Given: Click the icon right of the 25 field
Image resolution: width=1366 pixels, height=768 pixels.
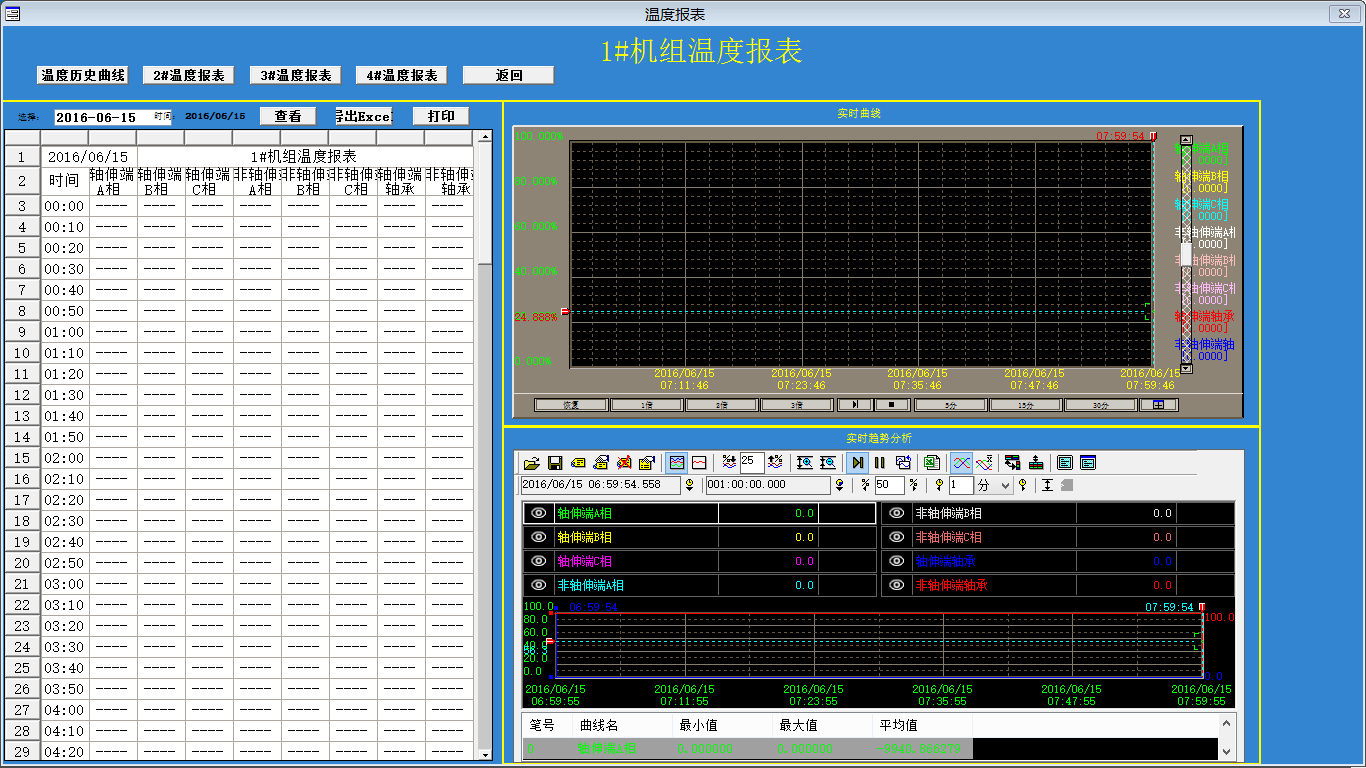Looking at the screenshot, I should 775,463.
